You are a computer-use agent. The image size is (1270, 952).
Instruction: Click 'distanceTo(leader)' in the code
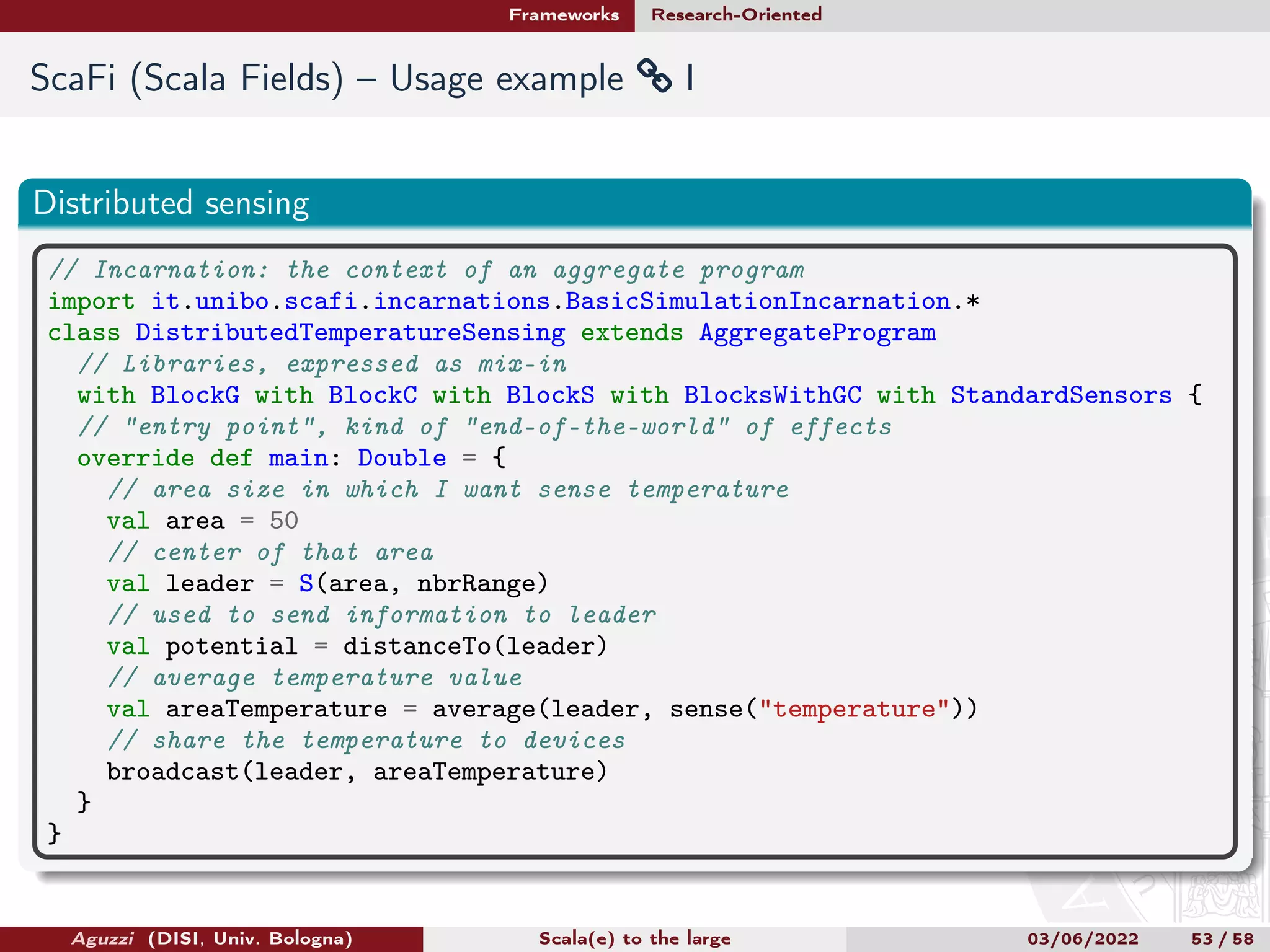tap(475, 646)
